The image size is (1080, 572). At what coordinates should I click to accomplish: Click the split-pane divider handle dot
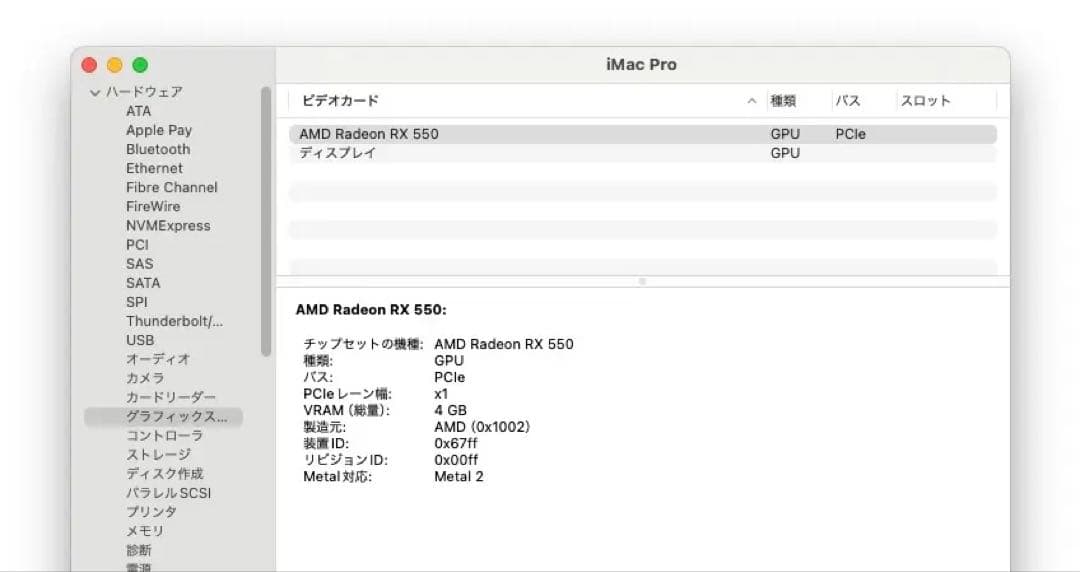coord(643,282)
